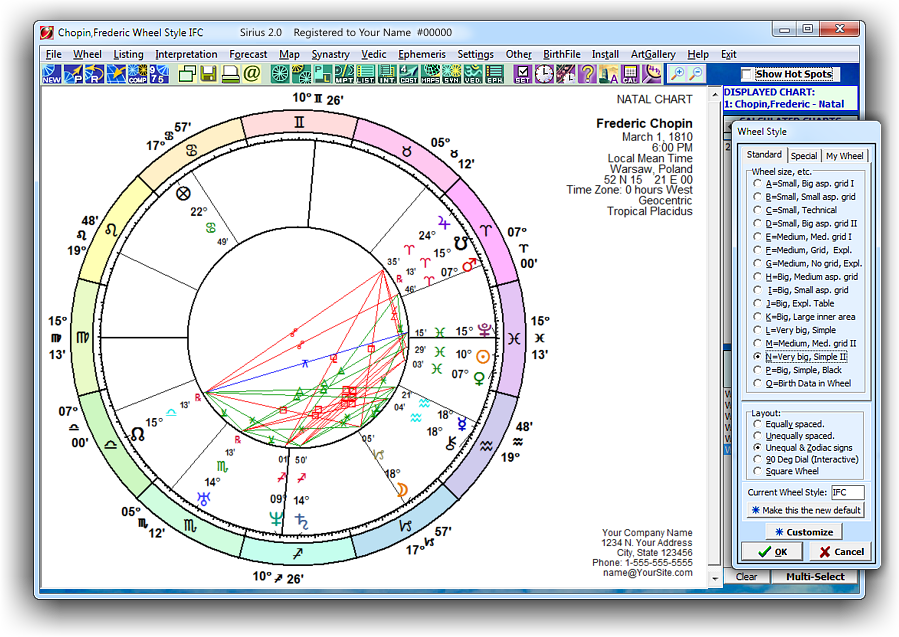
Task: Open the Ephemeris menu
Action: tap(421, 54)
